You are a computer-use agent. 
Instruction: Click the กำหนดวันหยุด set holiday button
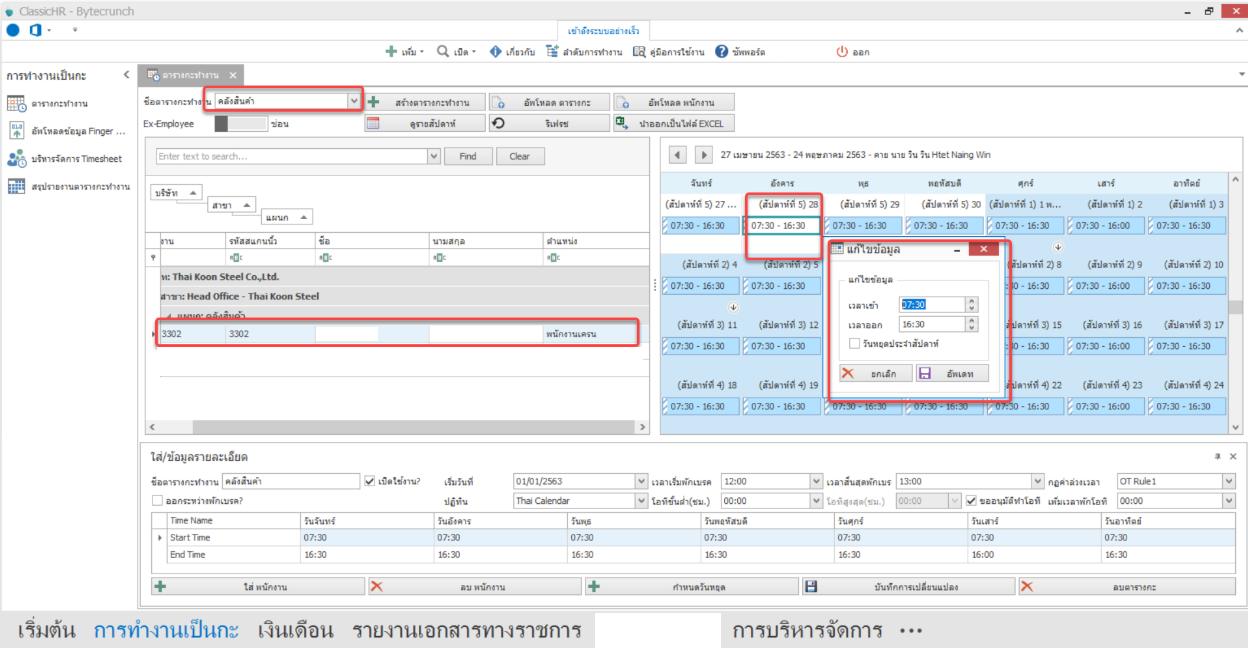(x=691, y=587)
